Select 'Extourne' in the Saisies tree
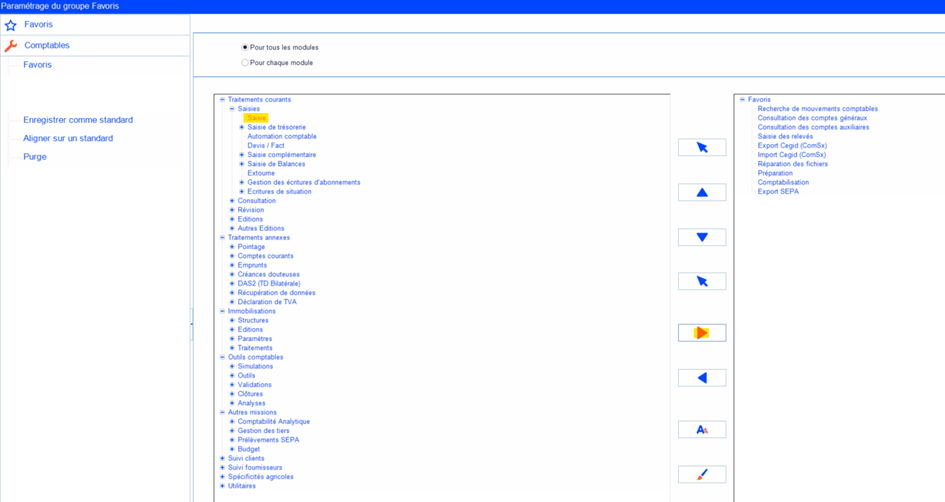The image size is (945, 502). (x=261, y=173)
